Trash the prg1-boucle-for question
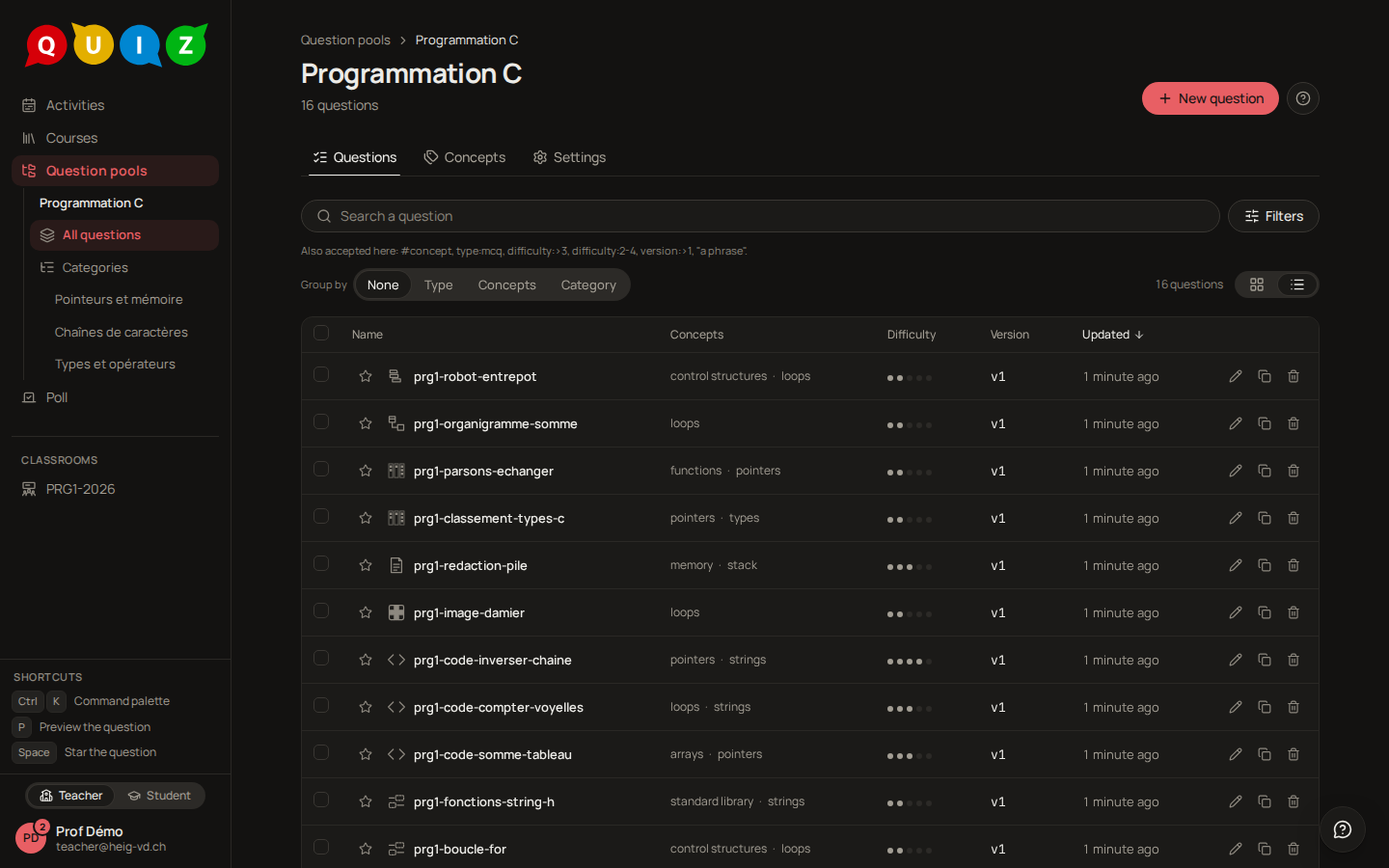Viewport: 1389px width, 868px height. click(1294, 849)
